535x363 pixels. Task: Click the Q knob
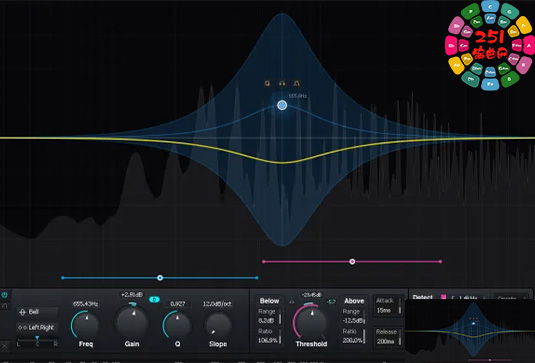[177, 325]
